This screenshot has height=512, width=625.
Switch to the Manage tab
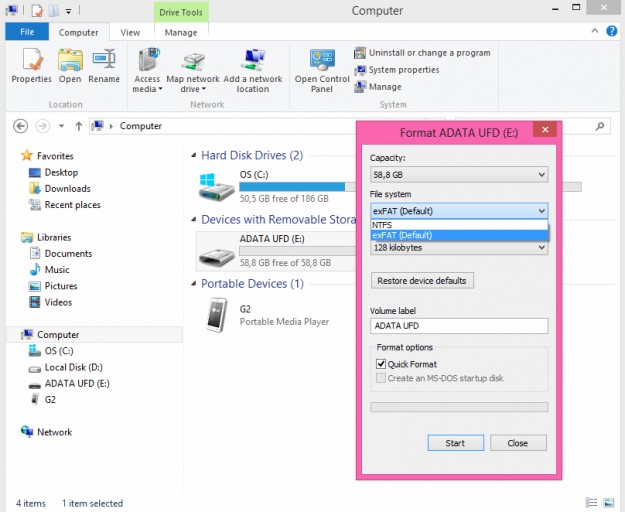coord(181,32)
